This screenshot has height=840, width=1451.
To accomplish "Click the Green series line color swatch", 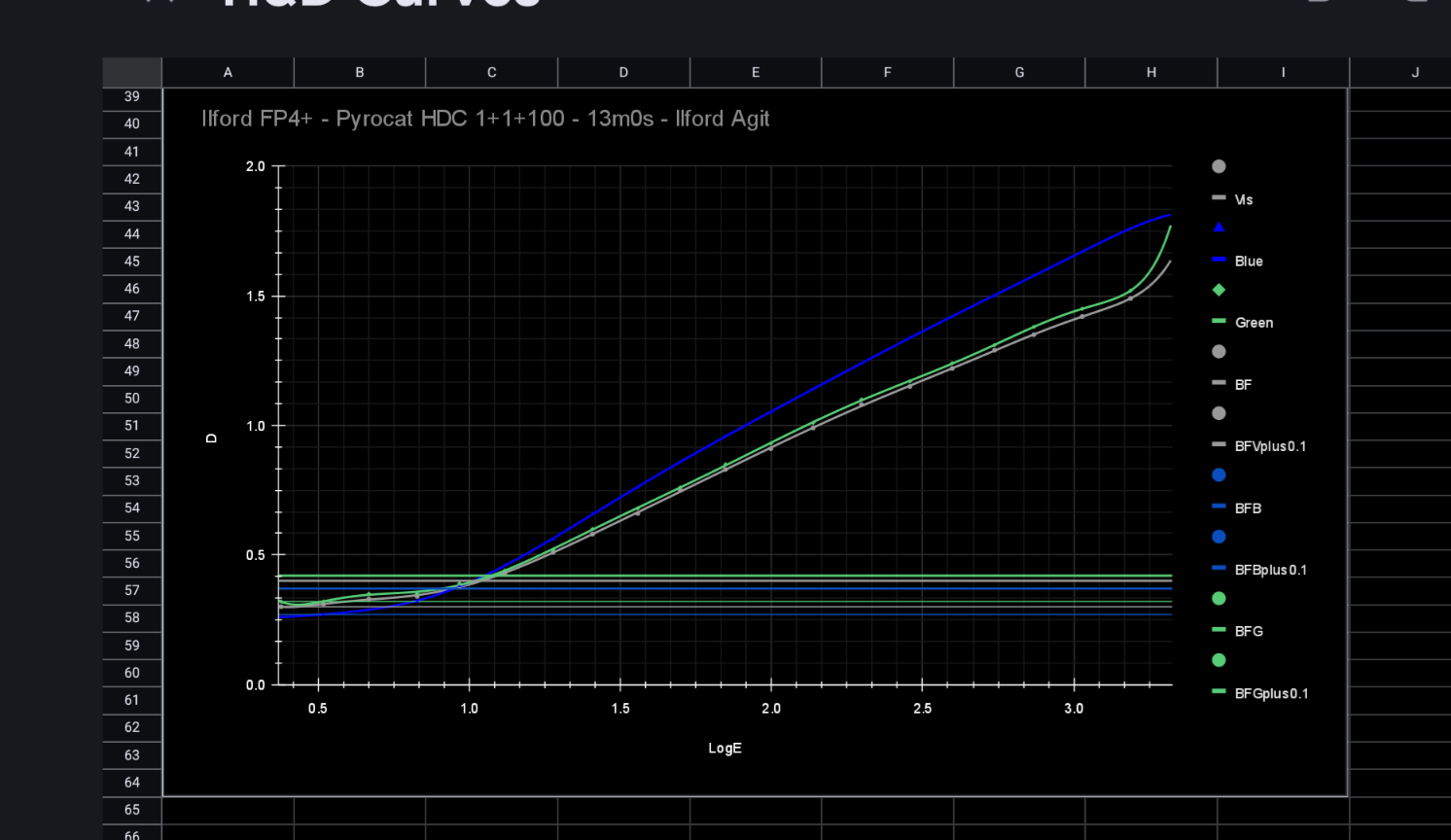I will [x=1219, y=321].
